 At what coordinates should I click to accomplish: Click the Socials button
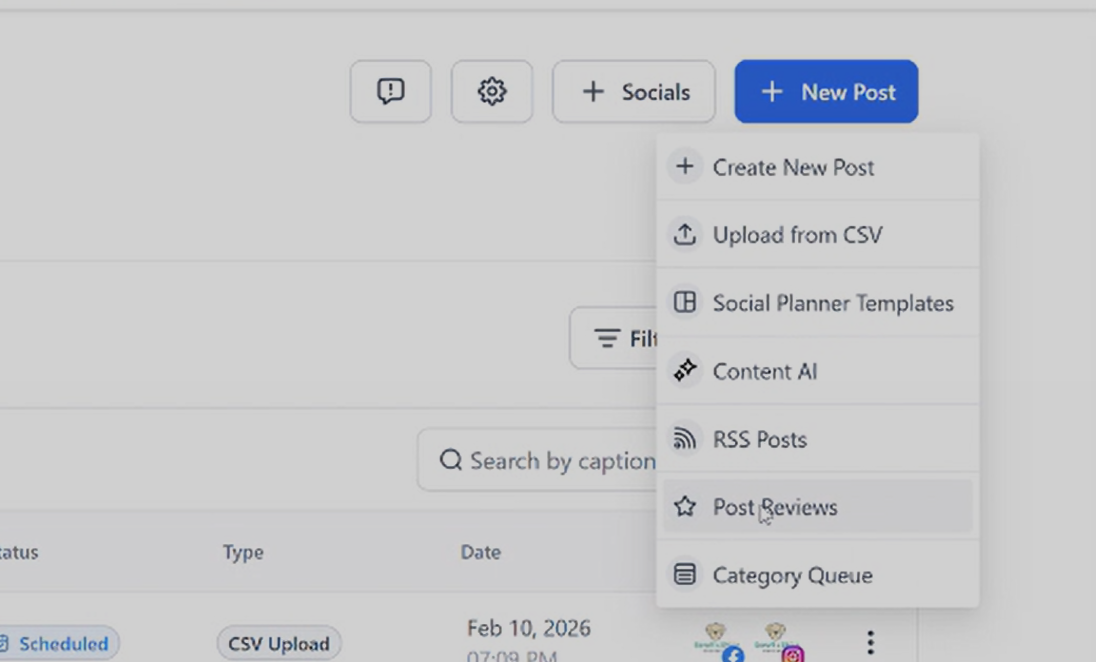coord(633,91)
